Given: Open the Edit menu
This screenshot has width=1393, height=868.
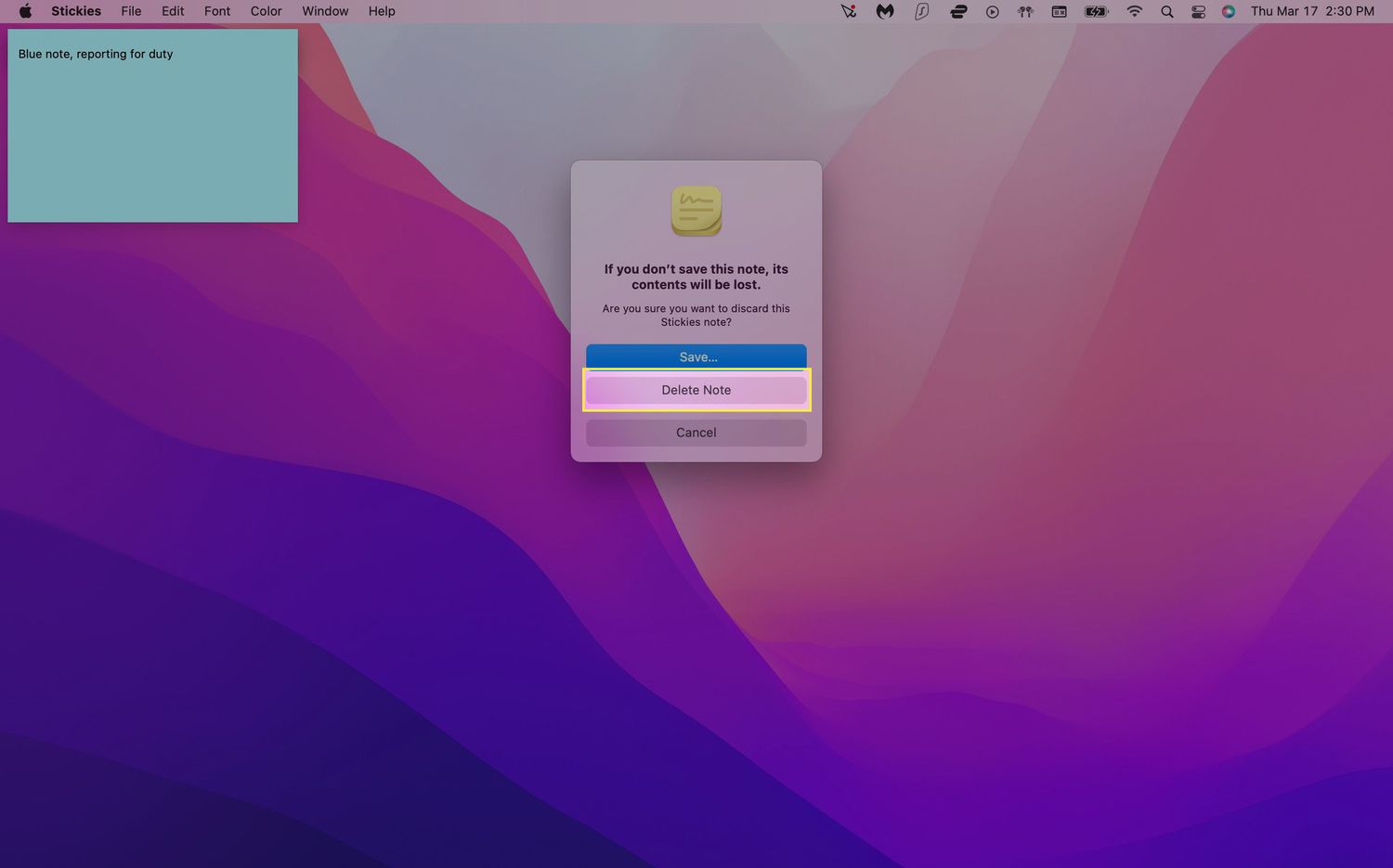Looking at the screenshot, I should (x=173, y=11).
